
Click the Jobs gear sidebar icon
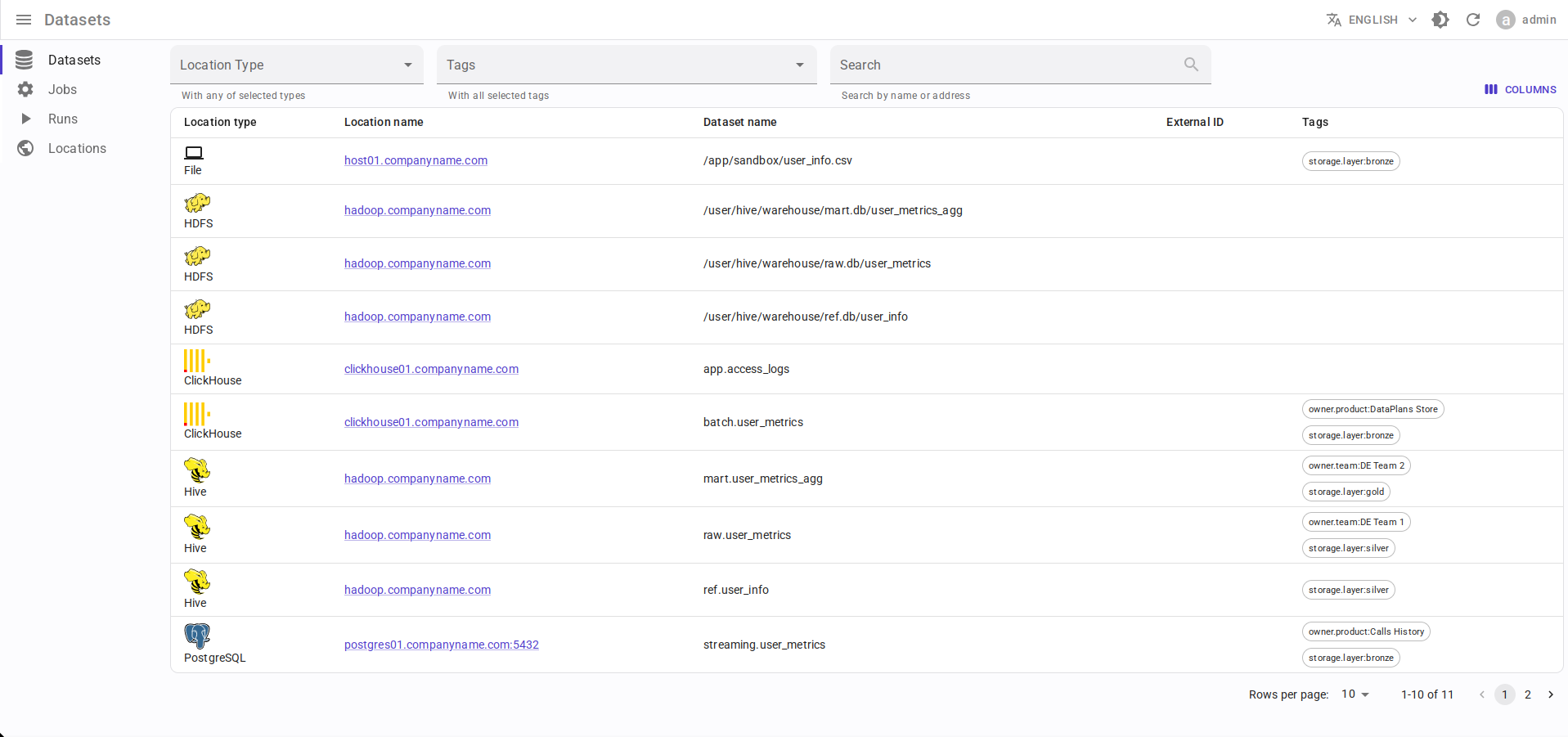(x=25, y=89)
